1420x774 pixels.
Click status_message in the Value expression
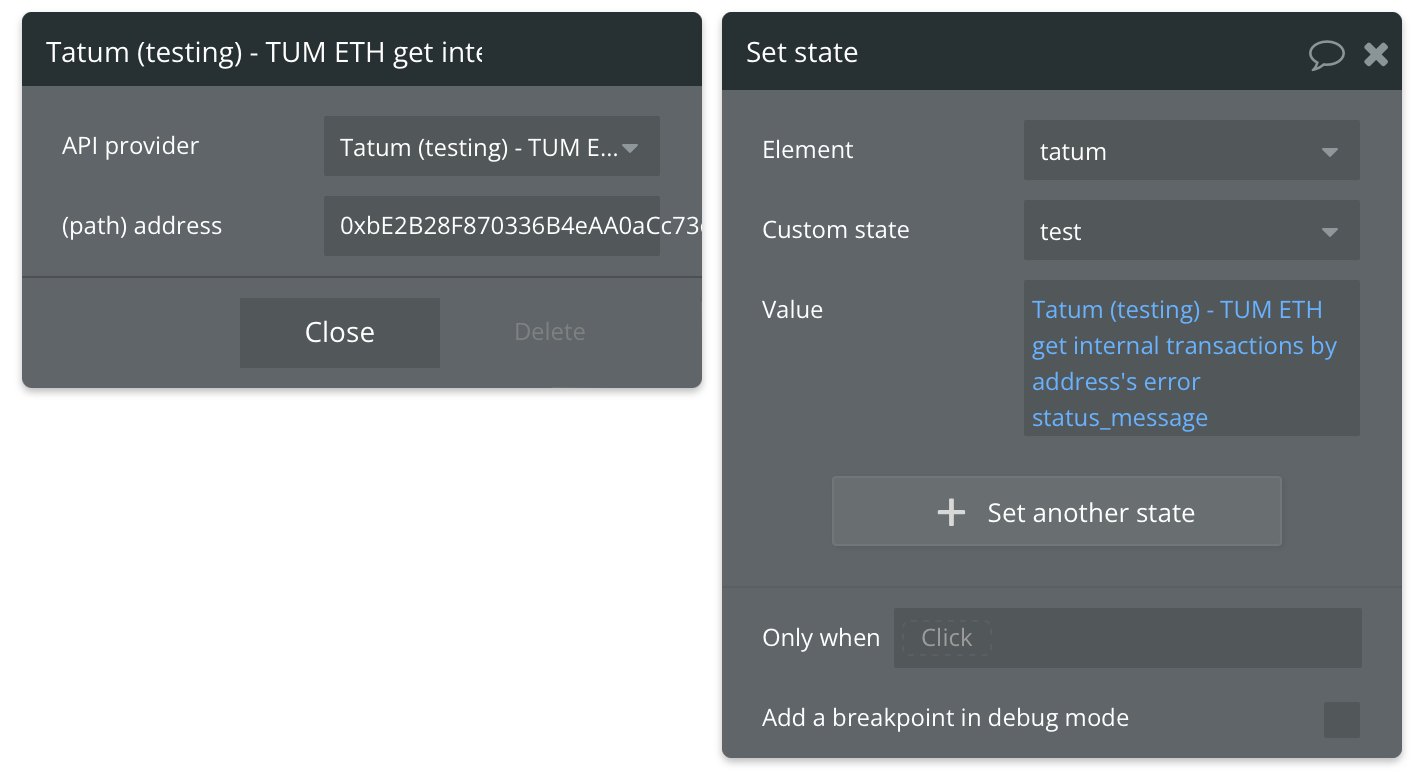1120,418
